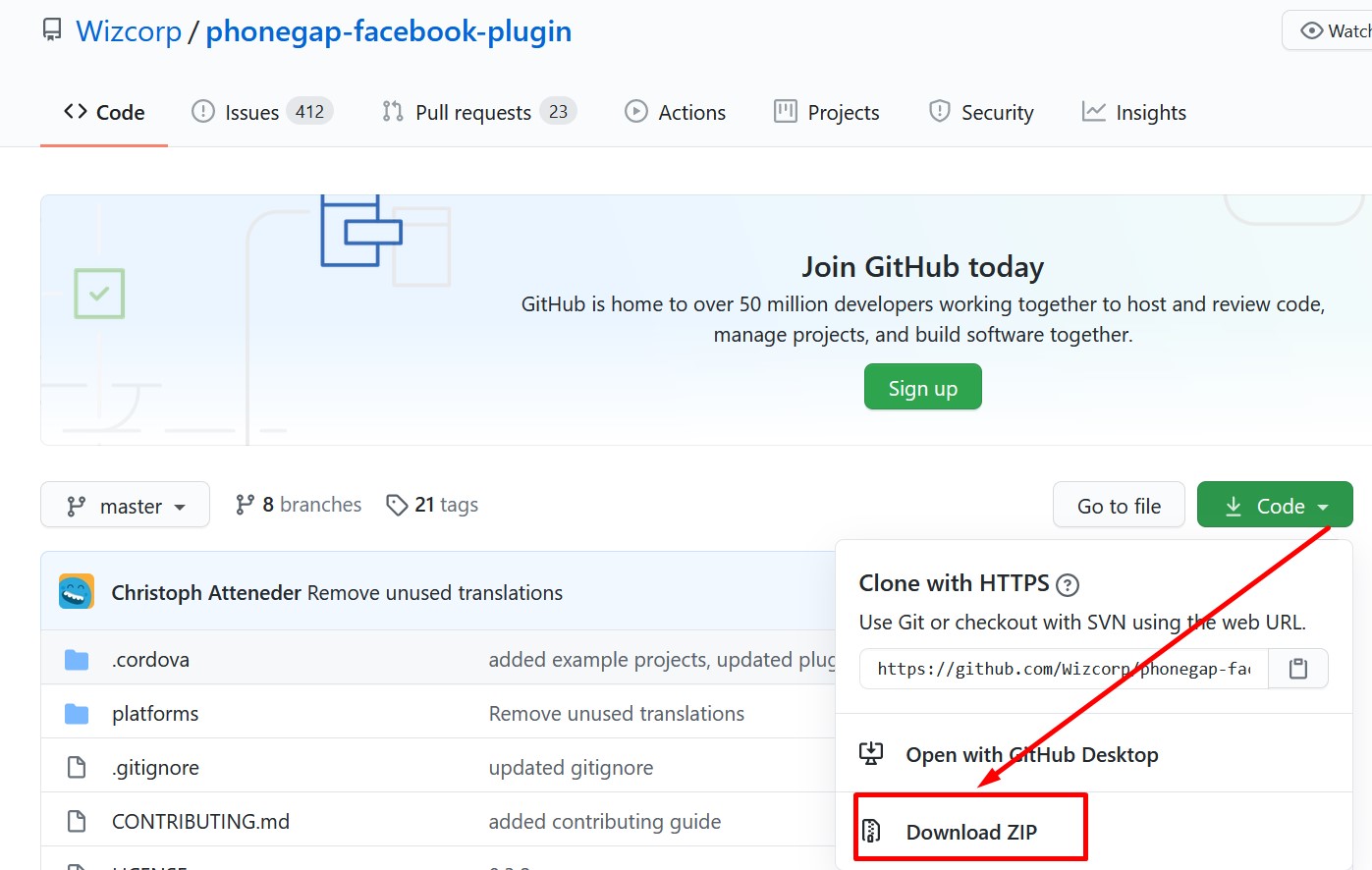The height and width of the screenshot is (870, 1372).
Task: Open the Remove unused translations commit message
Action: [x=435, y=593]
